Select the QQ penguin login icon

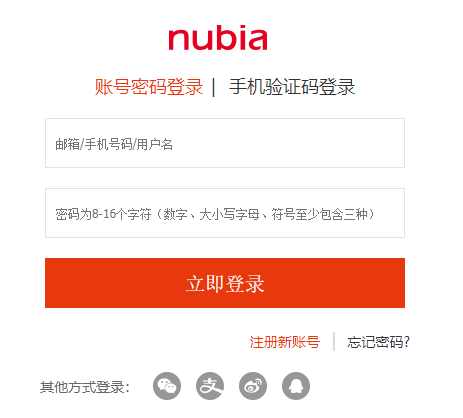[x=296, y=386]
